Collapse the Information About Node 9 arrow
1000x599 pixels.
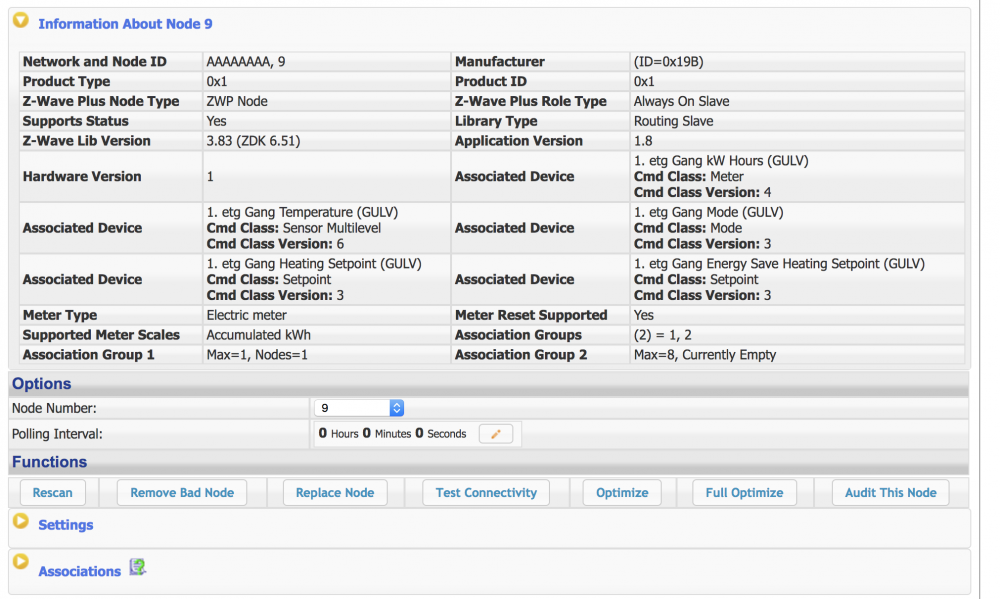coord(20,21)
